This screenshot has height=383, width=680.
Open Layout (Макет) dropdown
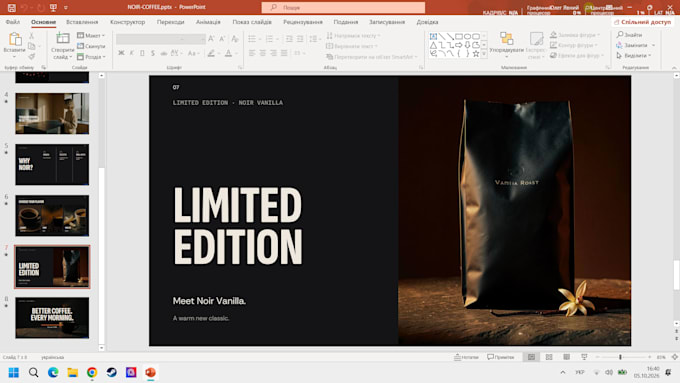[91, 35]
